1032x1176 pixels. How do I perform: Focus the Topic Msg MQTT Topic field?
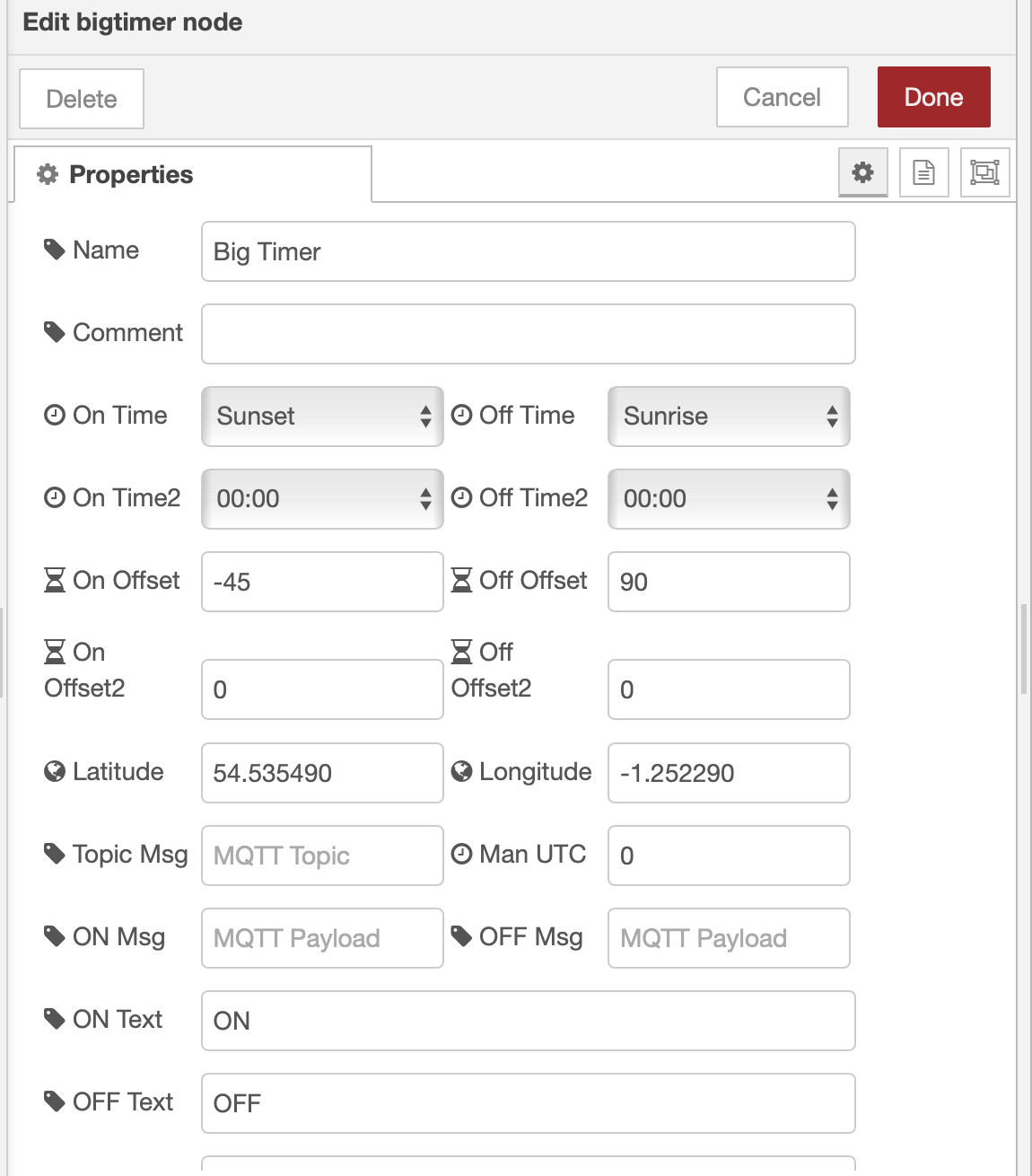(x=322, y=856)
